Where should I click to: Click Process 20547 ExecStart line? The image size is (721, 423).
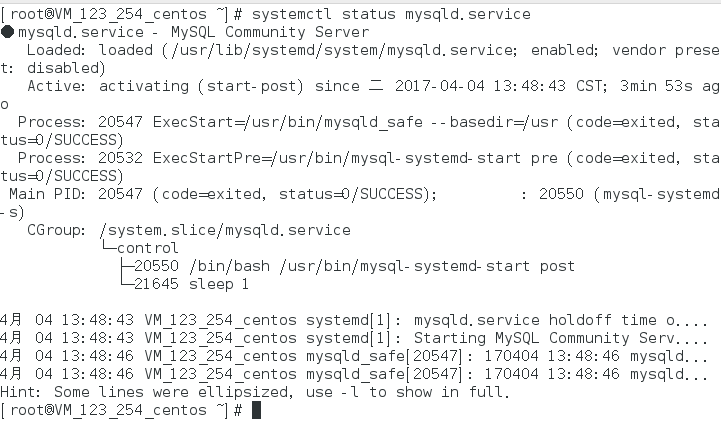(x=360, y=131)
